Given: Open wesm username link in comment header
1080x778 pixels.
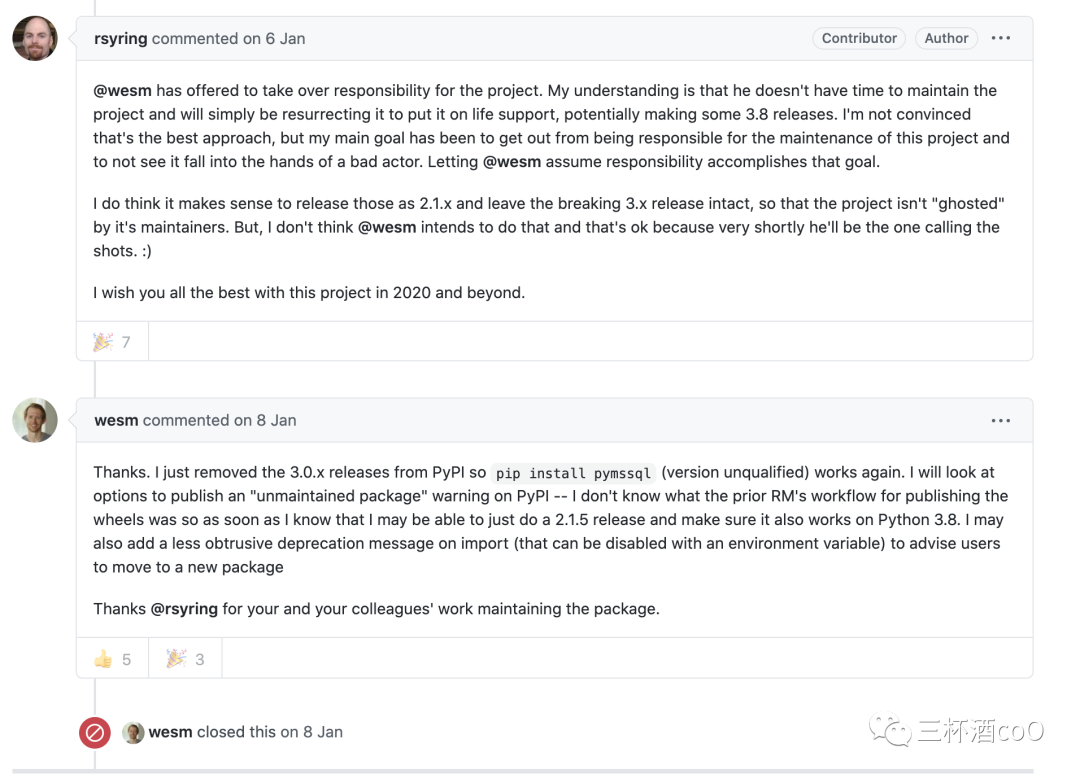Looking at the screenshot, I should [x=116, y=421].
